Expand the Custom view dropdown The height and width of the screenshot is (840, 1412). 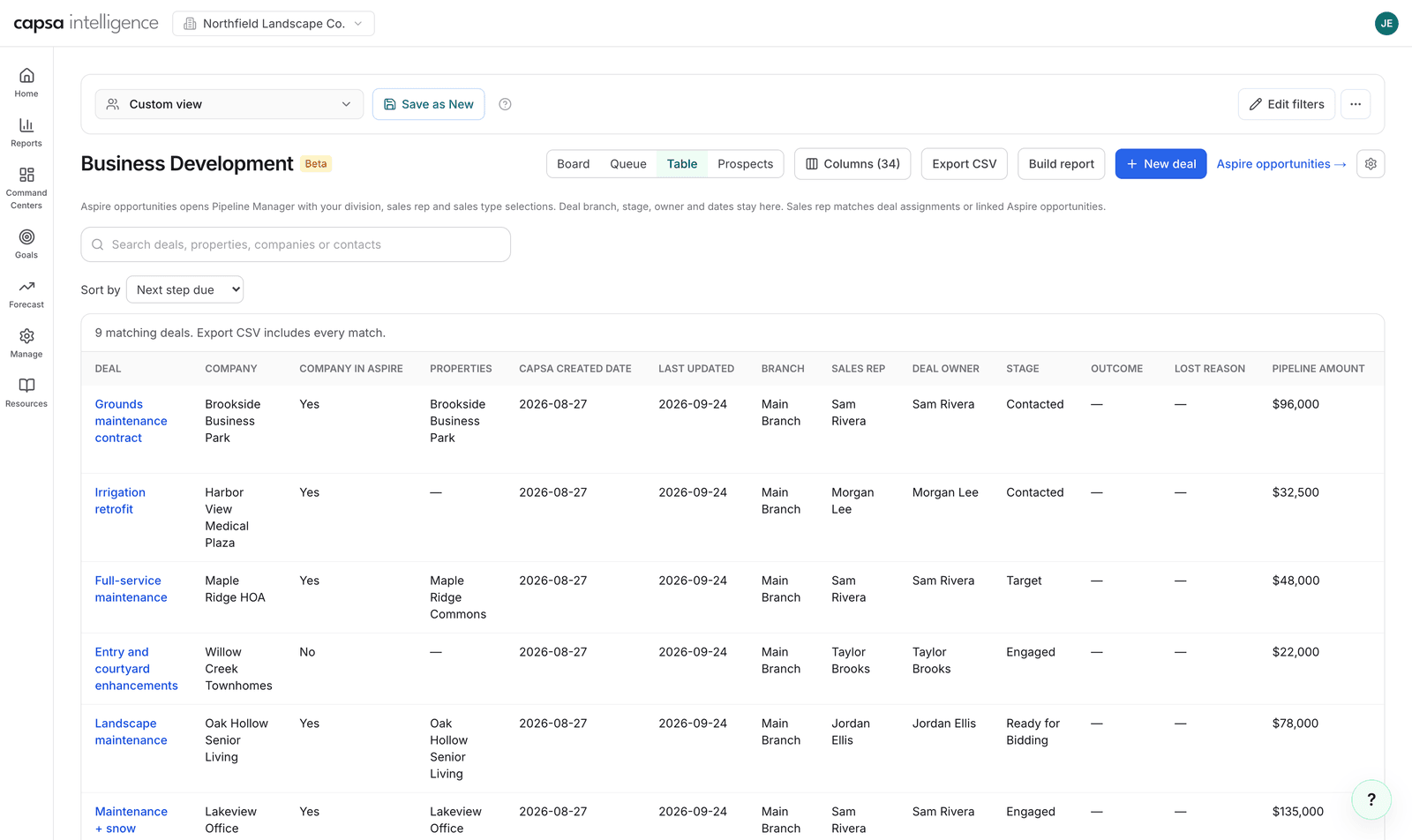229,104
